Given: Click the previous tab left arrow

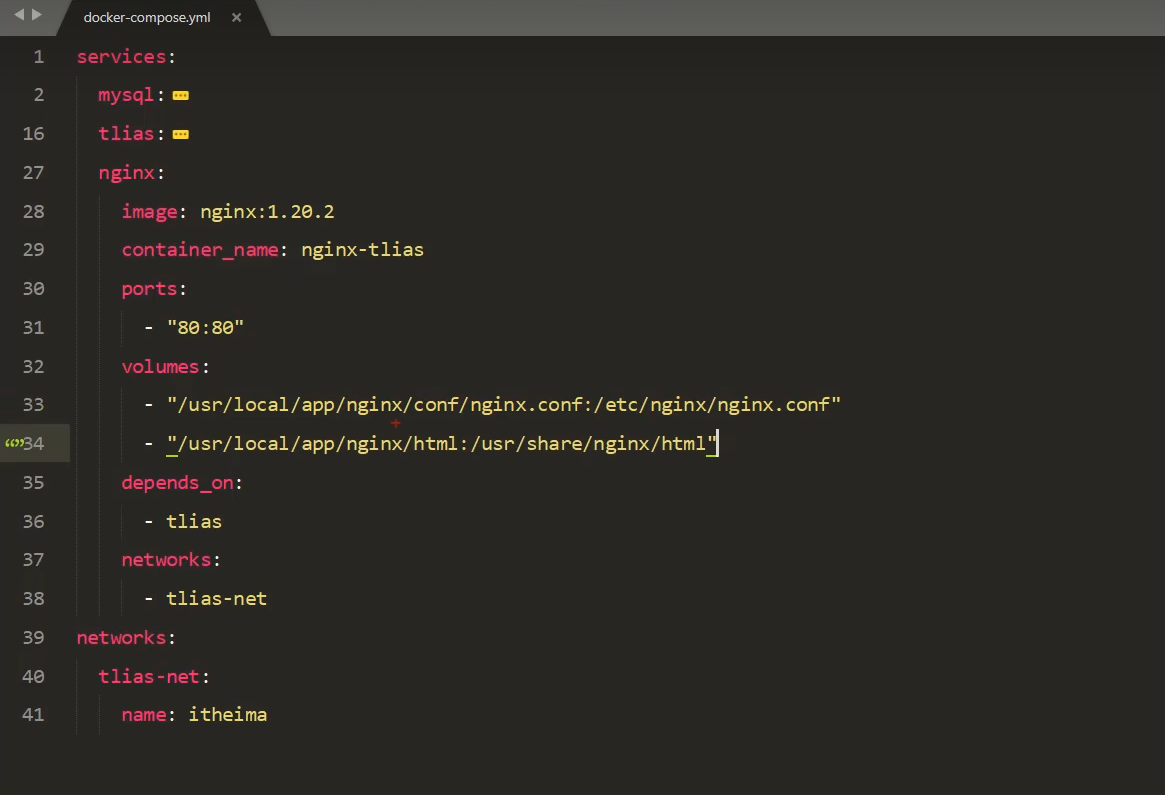Looking at the screenshot, I should 19,14.
